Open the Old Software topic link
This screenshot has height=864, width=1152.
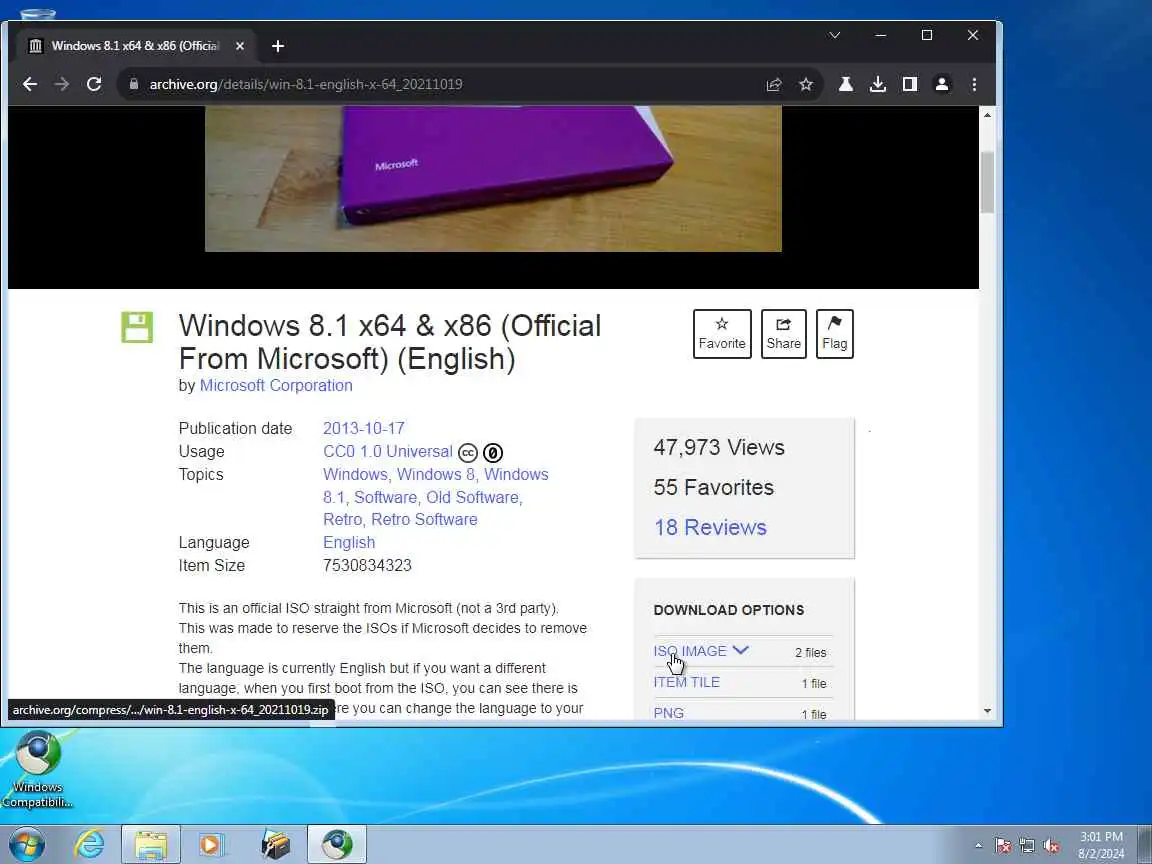point(472,497)
